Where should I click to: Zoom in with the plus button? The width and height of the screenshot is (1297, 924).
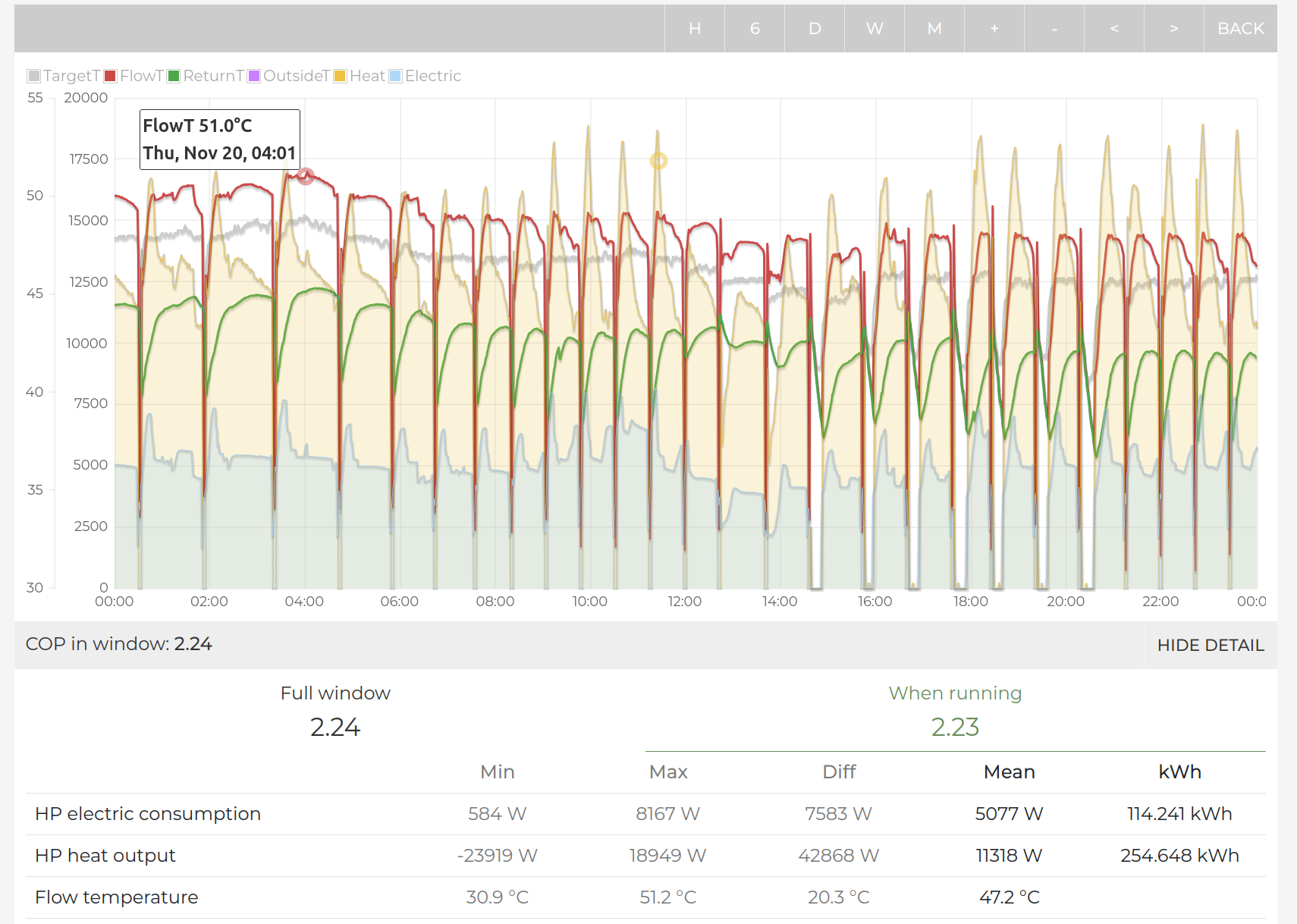[994, 29]
